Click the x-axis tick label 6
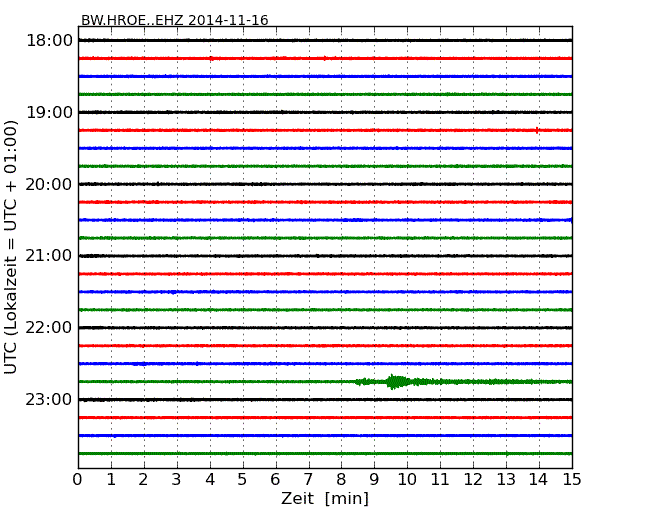Screen dimensions: 650x520 pyautogui.click(x=275, y=480)
